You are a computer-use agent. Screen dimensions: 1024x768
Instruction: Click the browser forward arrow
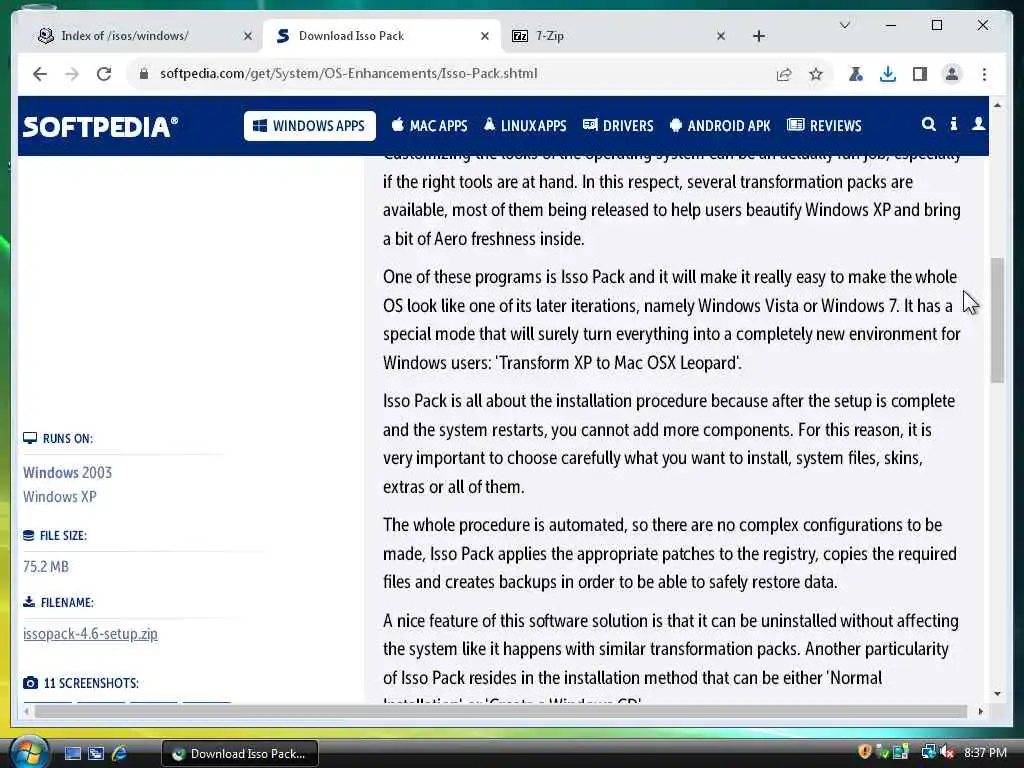pos(72,74)
